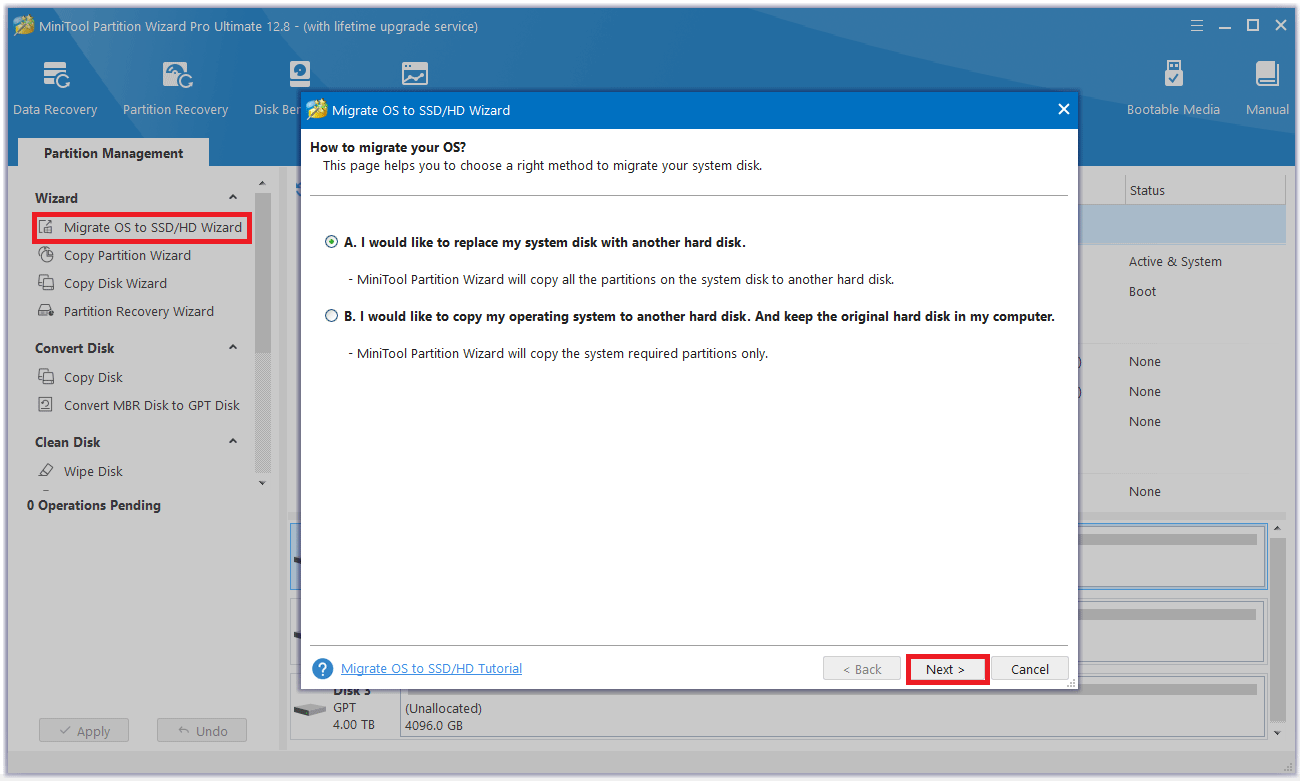Click Copy Partition Wizard sidebar icon
The width and height of the screenshot is (1300, 781).
tap(46, 255)
